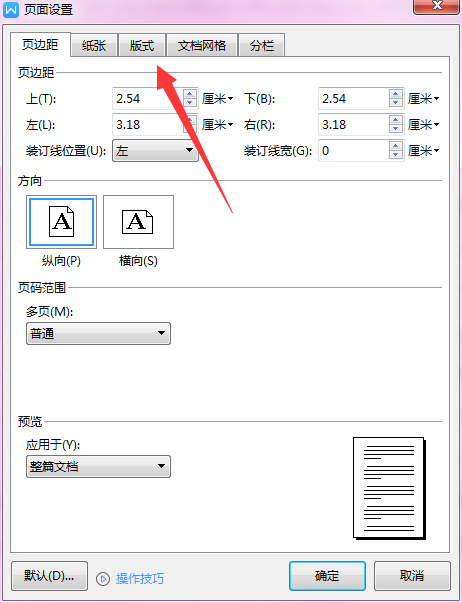Image resolution: width=462 pixels, height=603 pixels.
Task: Decrease bottom margin 下(B) with down arrow
Action: pos(395,103)
